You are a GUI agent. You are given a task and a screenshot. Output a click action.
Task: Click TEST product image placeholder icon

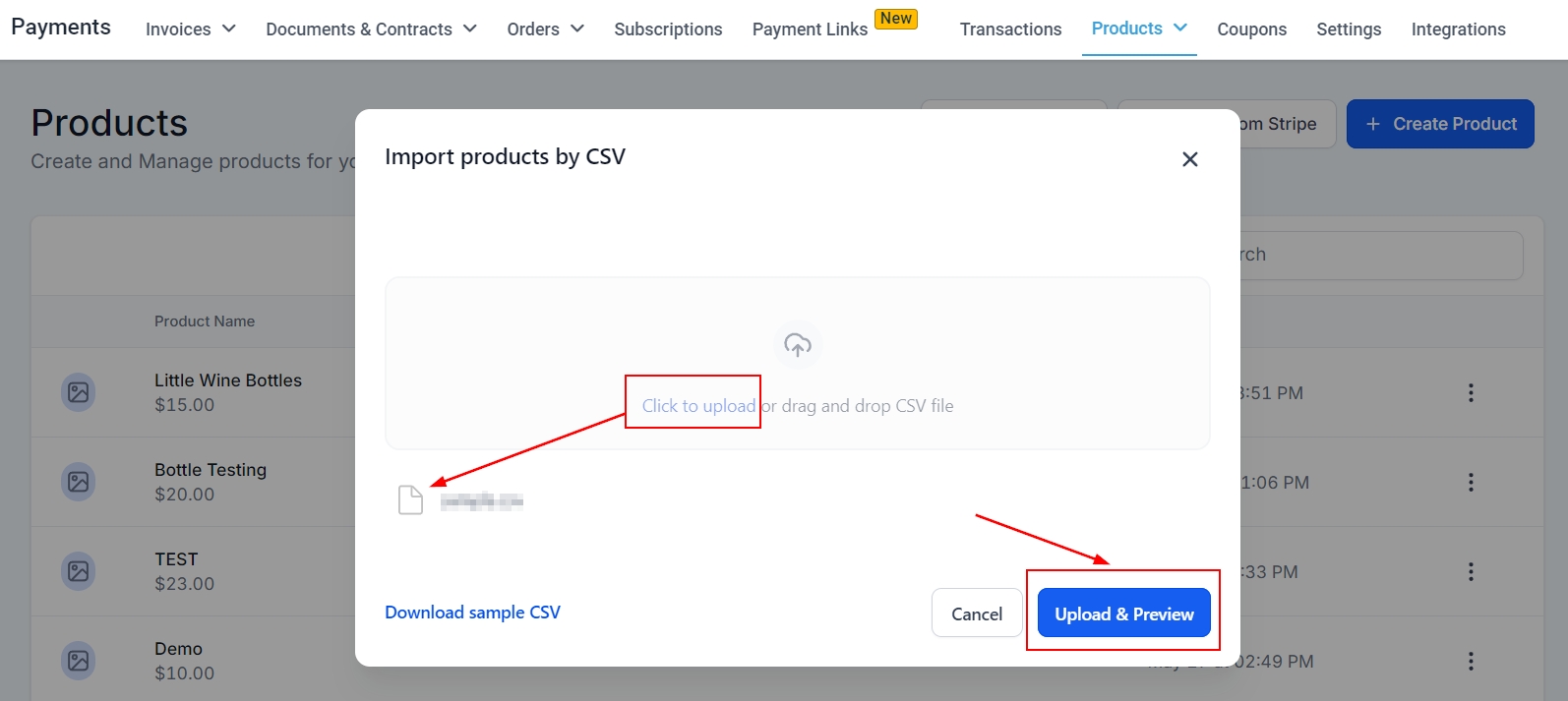click(x=79, y=572)
